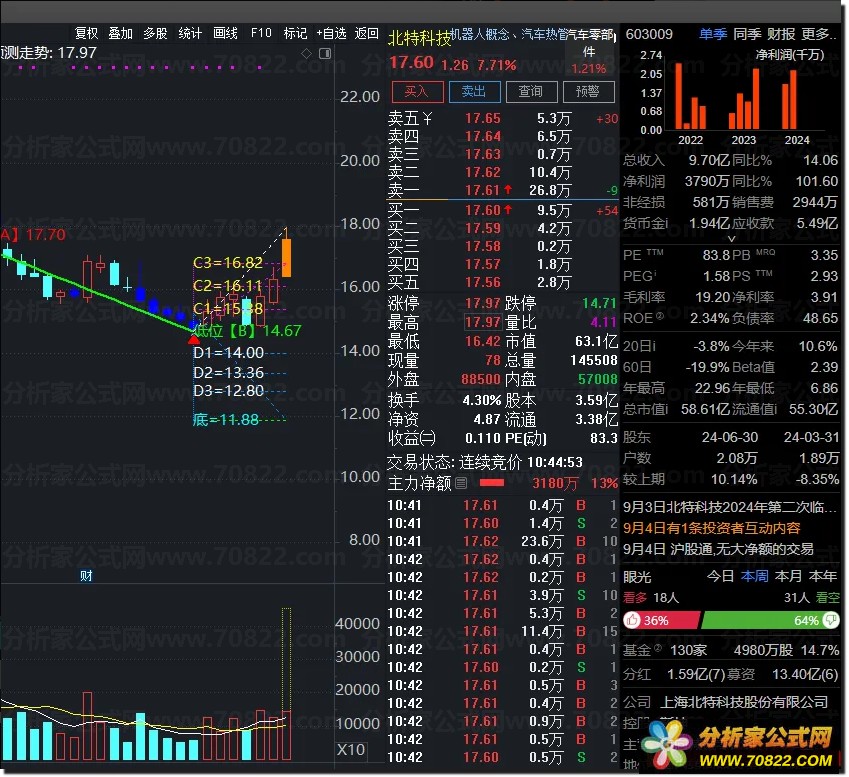Open the F10 company info
The height and width of the screenshot is (777, 849).
(261, 33)
